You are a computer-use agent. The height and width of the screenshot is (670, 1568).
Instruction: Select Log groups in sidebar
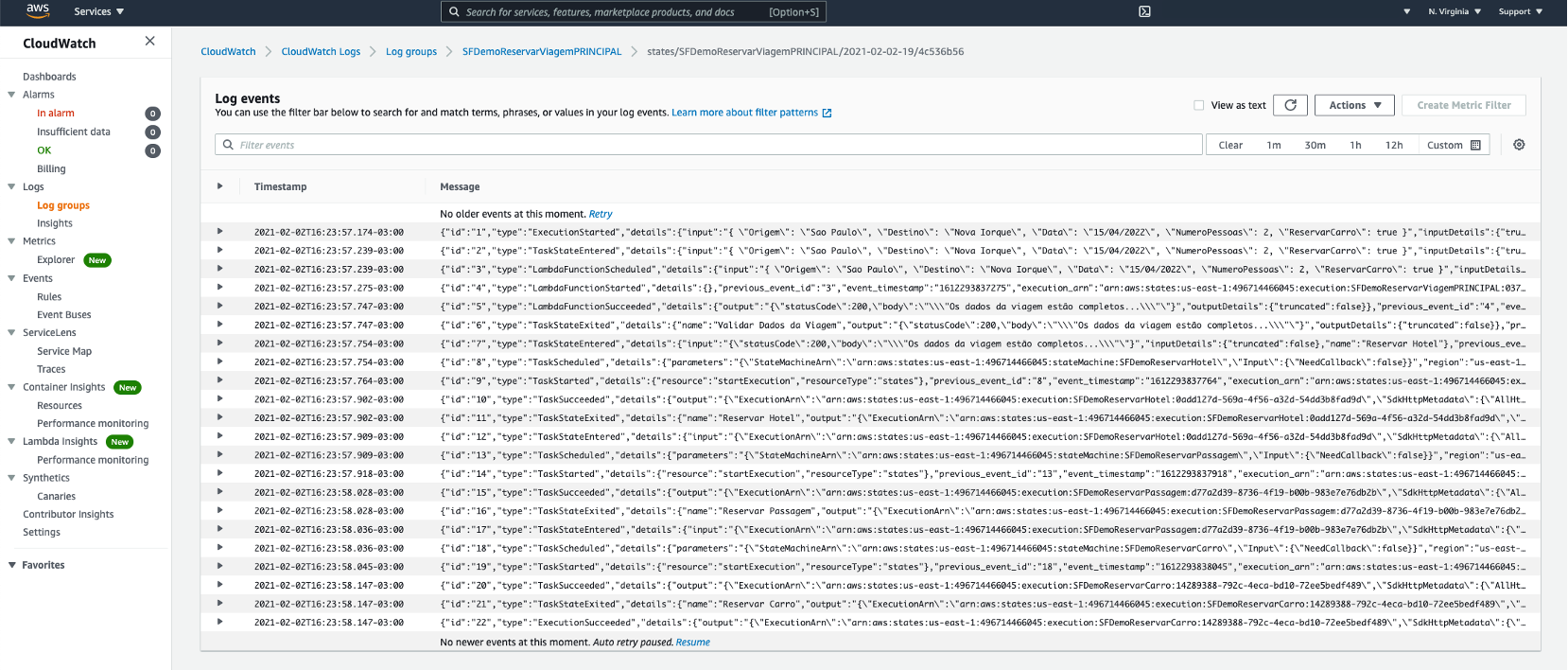[63, 205]
